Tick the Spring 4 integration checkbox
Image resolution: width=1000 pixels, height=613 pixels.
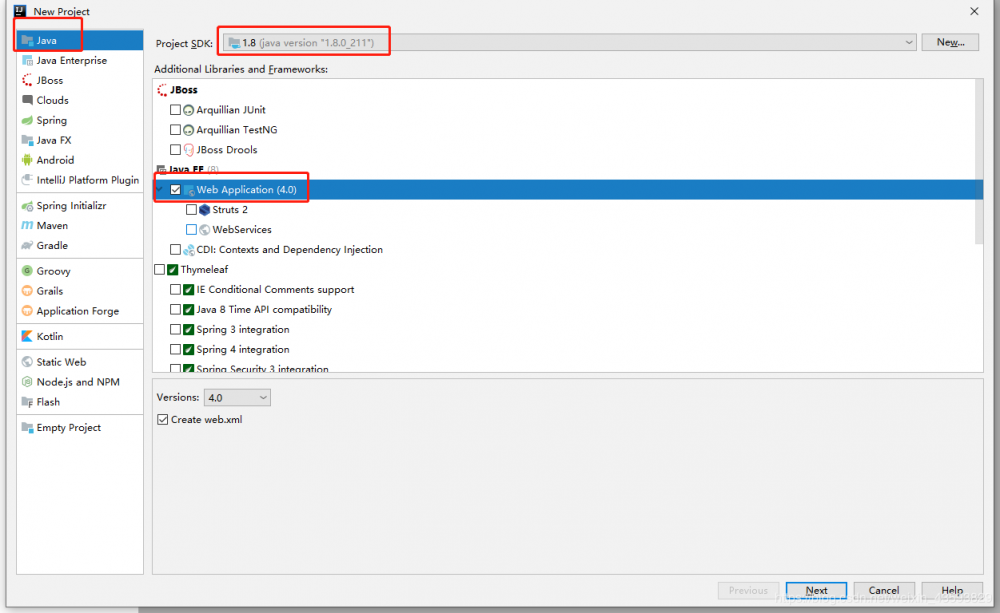tap(175, 350)
